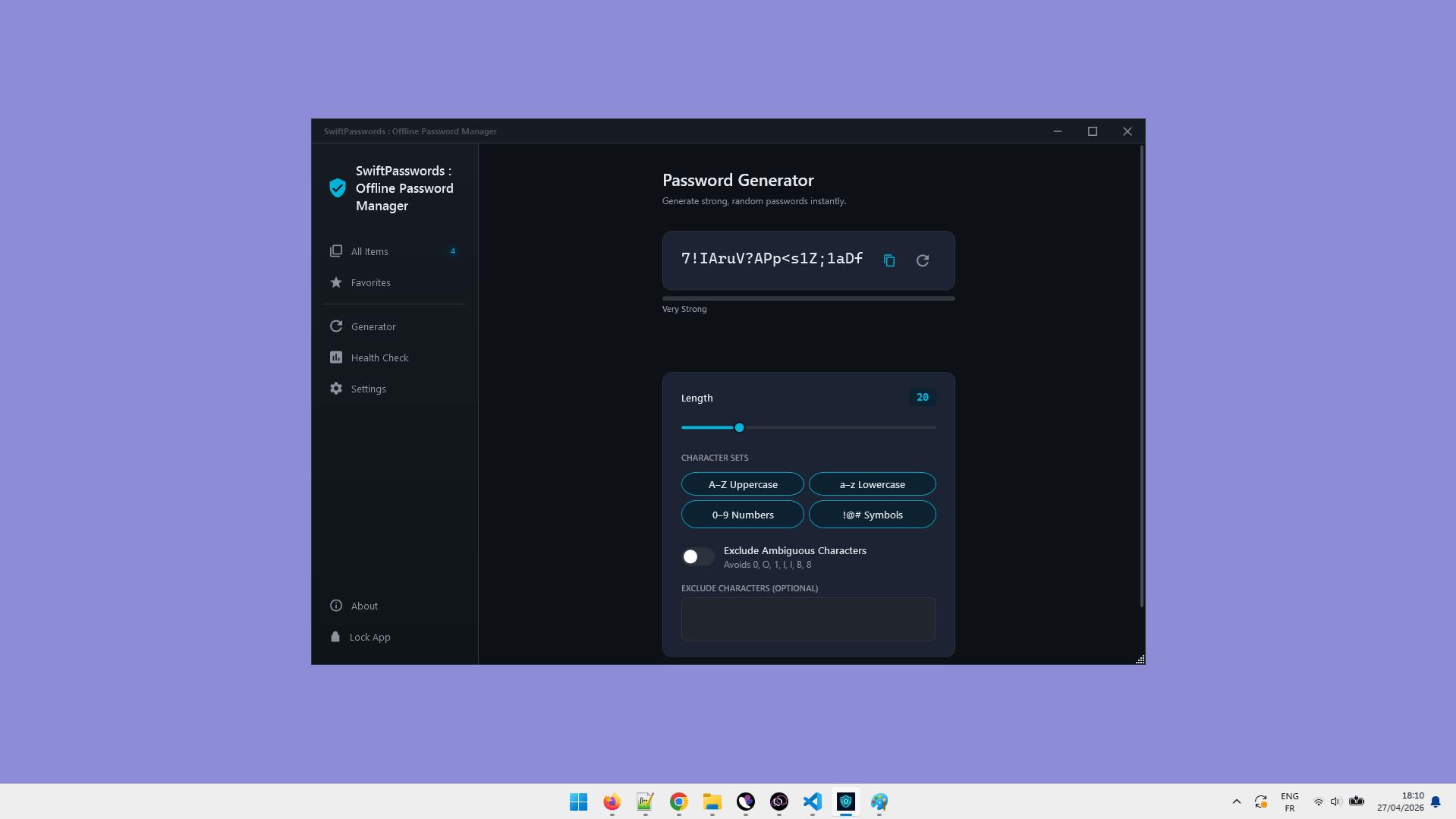Open the About page
Viewport: 1456px width, 819px height.
395,606
